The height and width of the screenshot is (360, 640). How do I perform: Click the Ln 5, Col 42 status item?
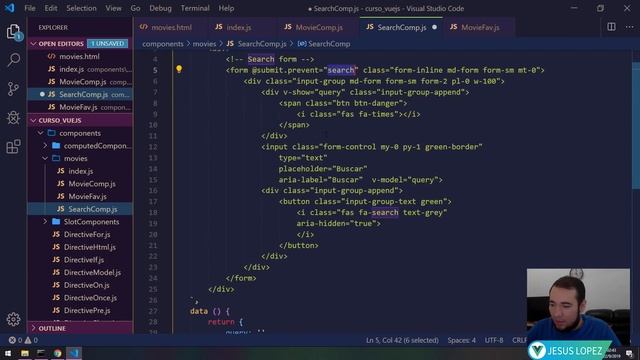pos(402,340)
